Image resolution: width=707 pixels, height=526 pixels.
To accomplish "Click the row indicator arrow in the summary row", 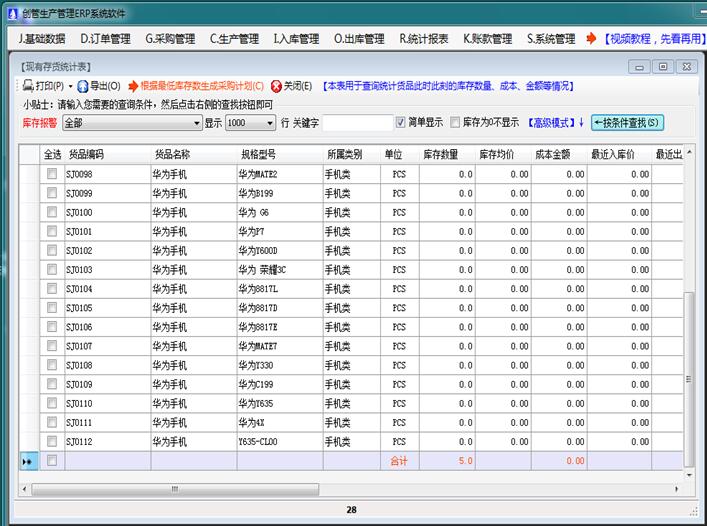I will click(x=28, y=460).
